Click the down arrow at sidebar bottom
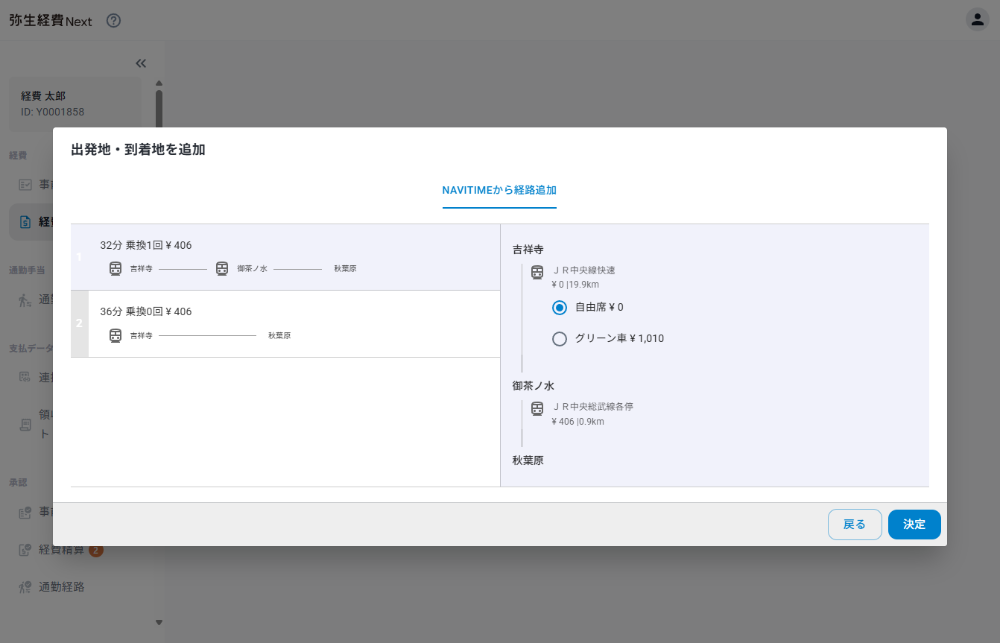Screen dimensions: 1000x643 tap(159, 621)
